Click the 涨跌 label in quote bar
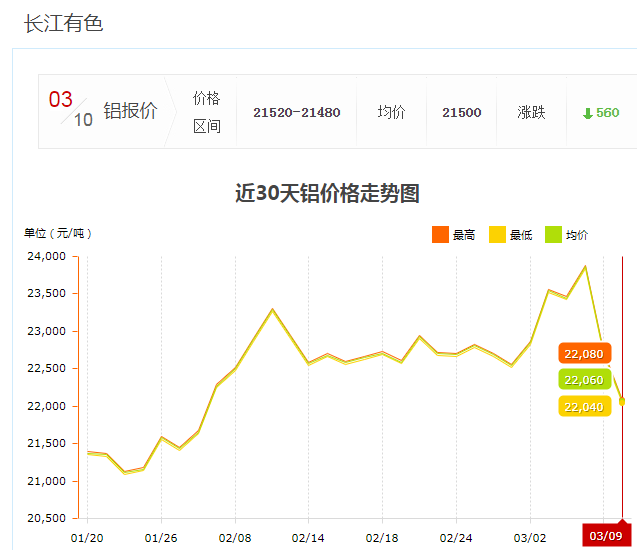637x550 pixels. [531, 113]
